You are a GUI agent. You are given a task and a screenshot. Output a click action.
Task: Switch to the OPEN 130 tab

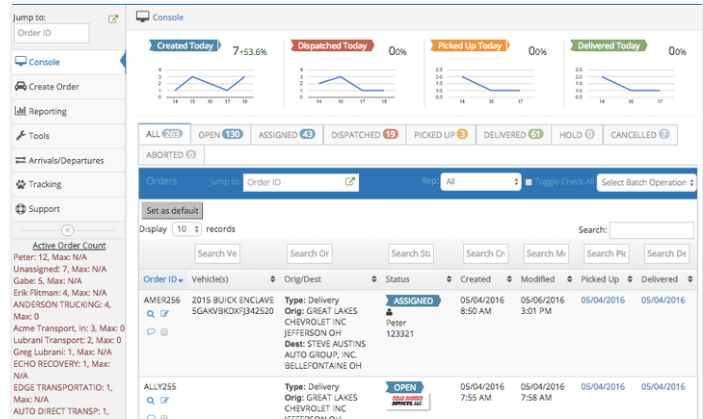(221, 134)
